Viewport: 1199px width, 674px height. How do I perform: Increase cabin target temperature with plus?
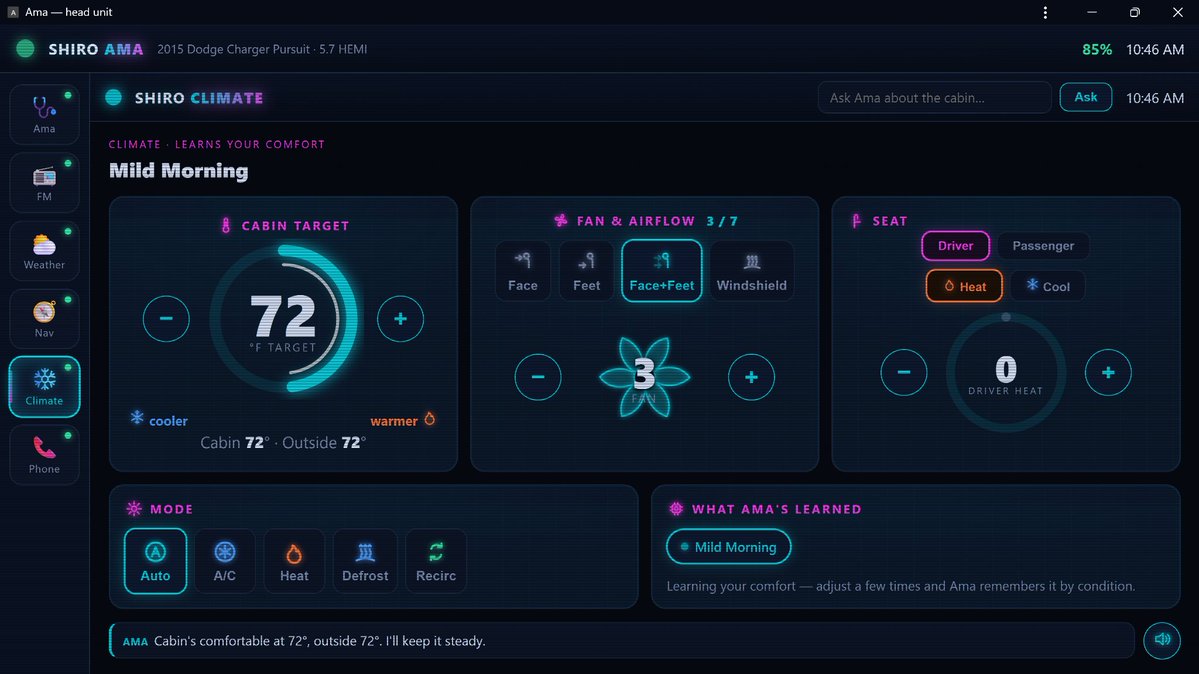click(x=400, y=318)
